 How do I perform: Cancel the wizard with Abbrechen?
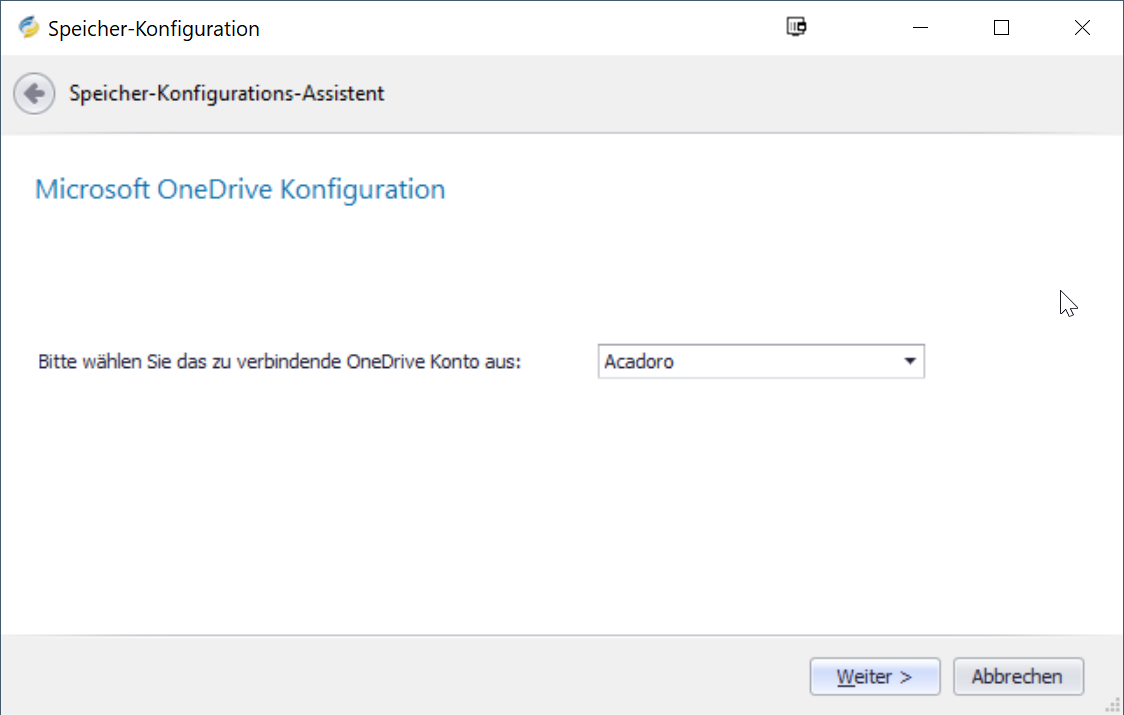1018,677
